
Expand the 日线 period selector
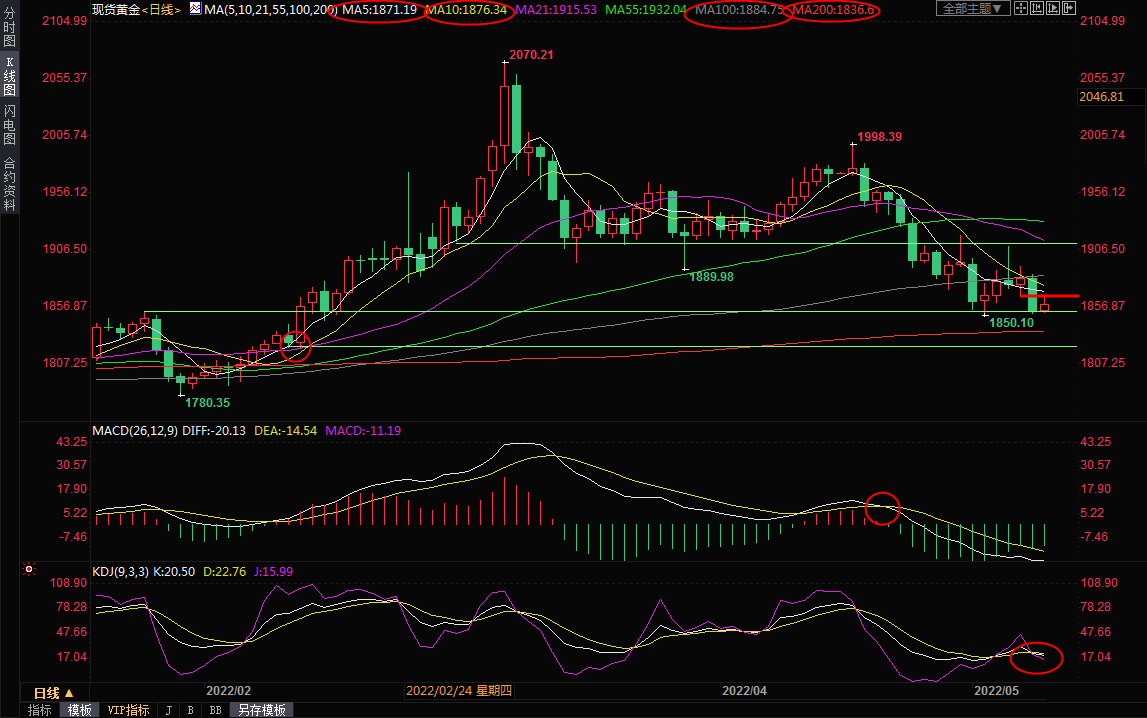(x=53, y=692)
